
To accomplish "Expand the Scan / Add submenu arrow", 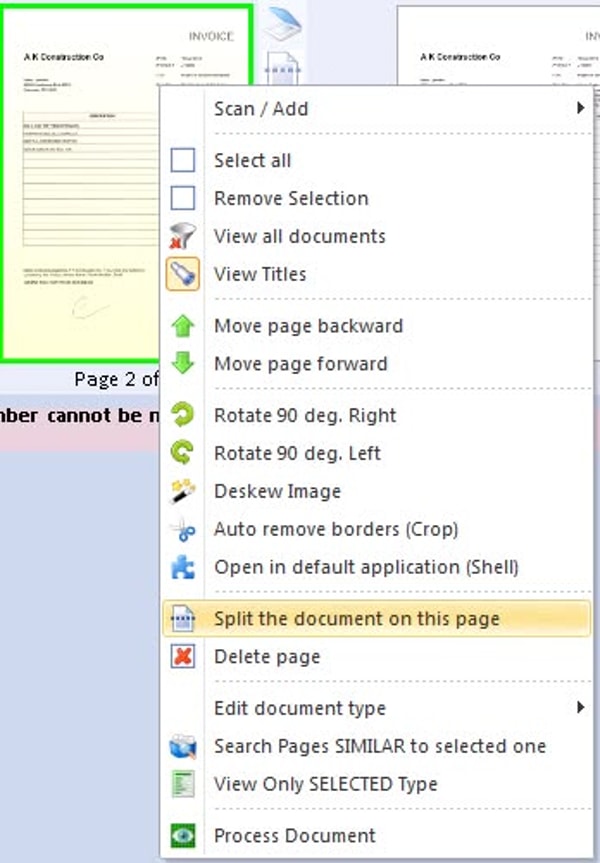I will click(x=580, y=108).
